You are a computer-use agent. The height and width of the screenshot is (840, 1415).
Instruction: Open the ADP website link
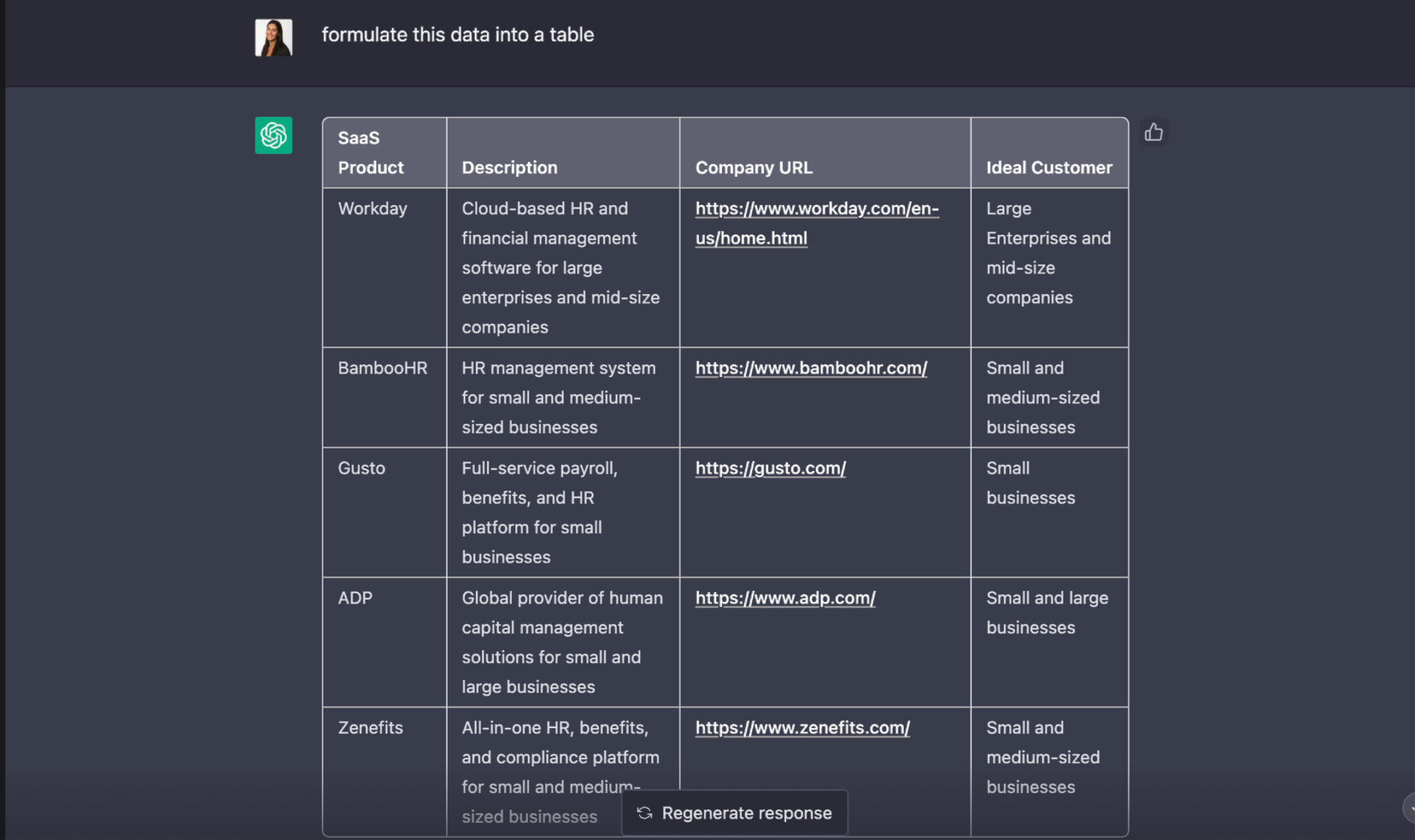tap(785, 598)
